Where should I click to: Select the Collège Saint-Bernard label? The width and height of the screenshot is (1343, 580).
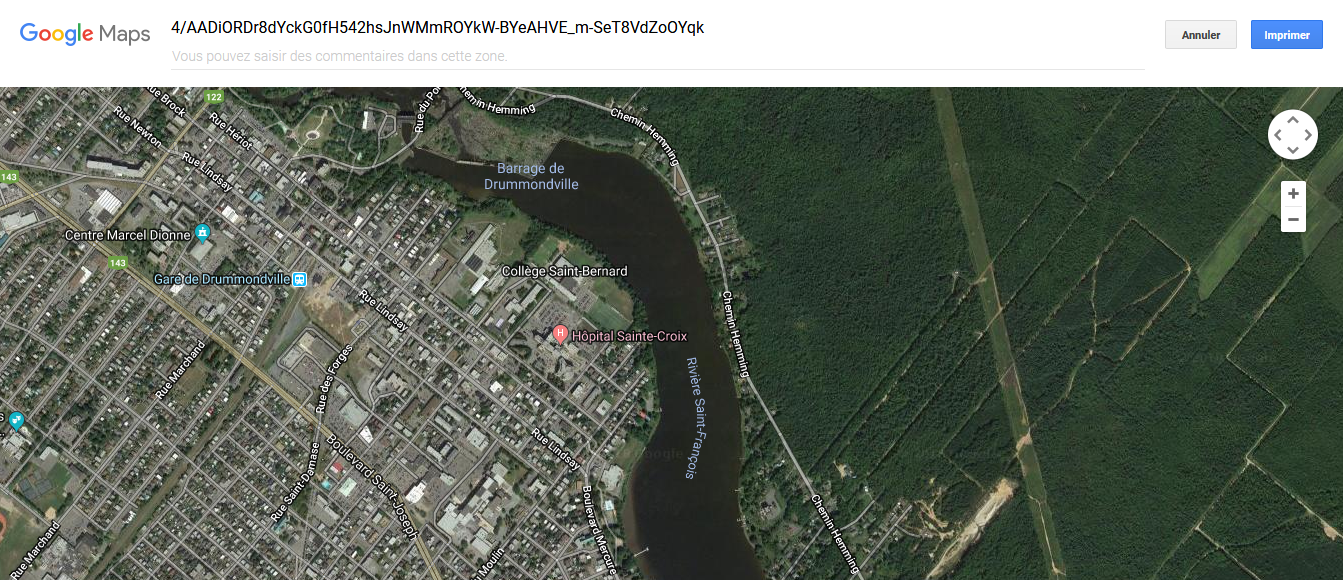tap(565, 271)
